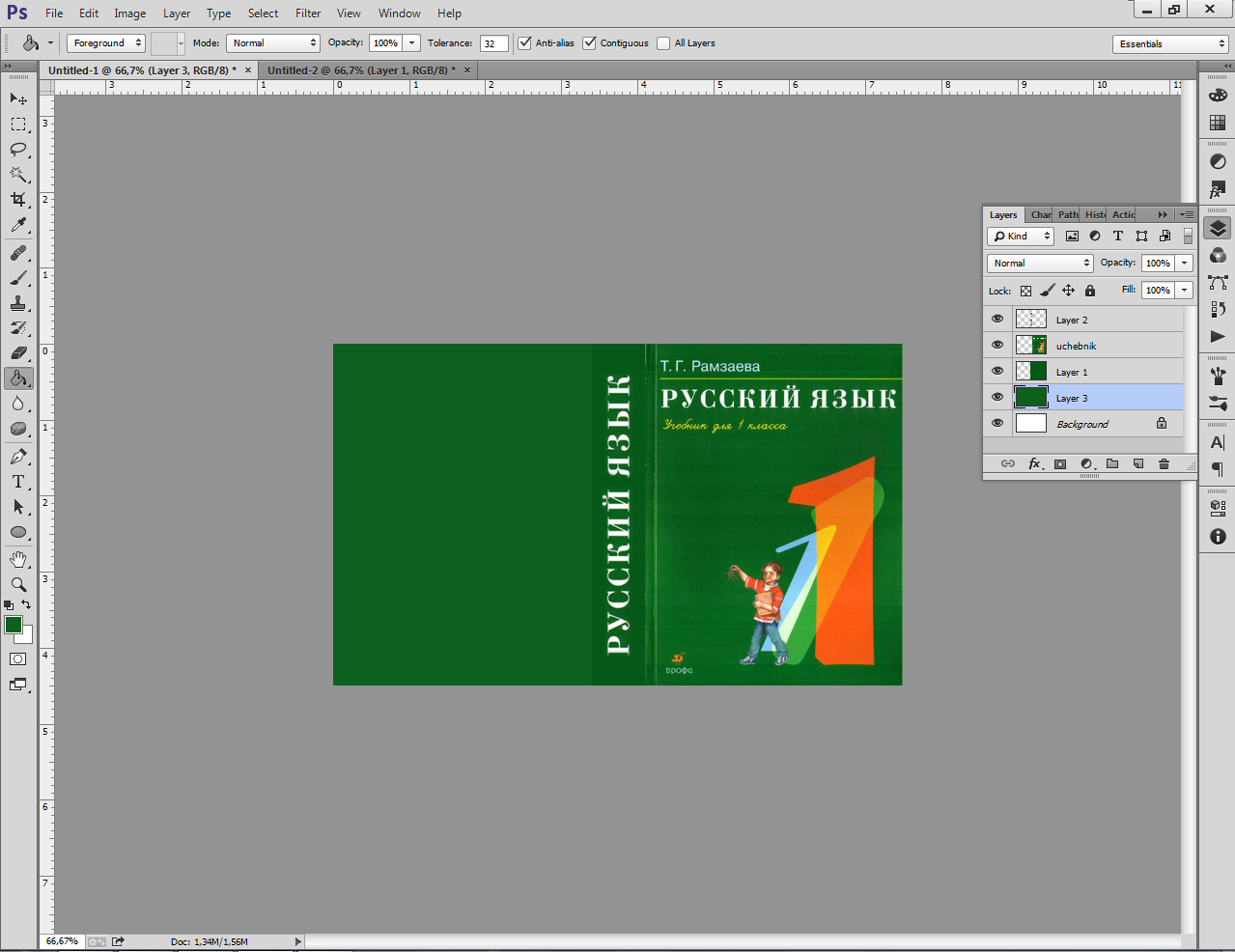Hide Layer 2 using its eye icon
This screenshot has width=1235, height=952.
(x=997, y=319)
